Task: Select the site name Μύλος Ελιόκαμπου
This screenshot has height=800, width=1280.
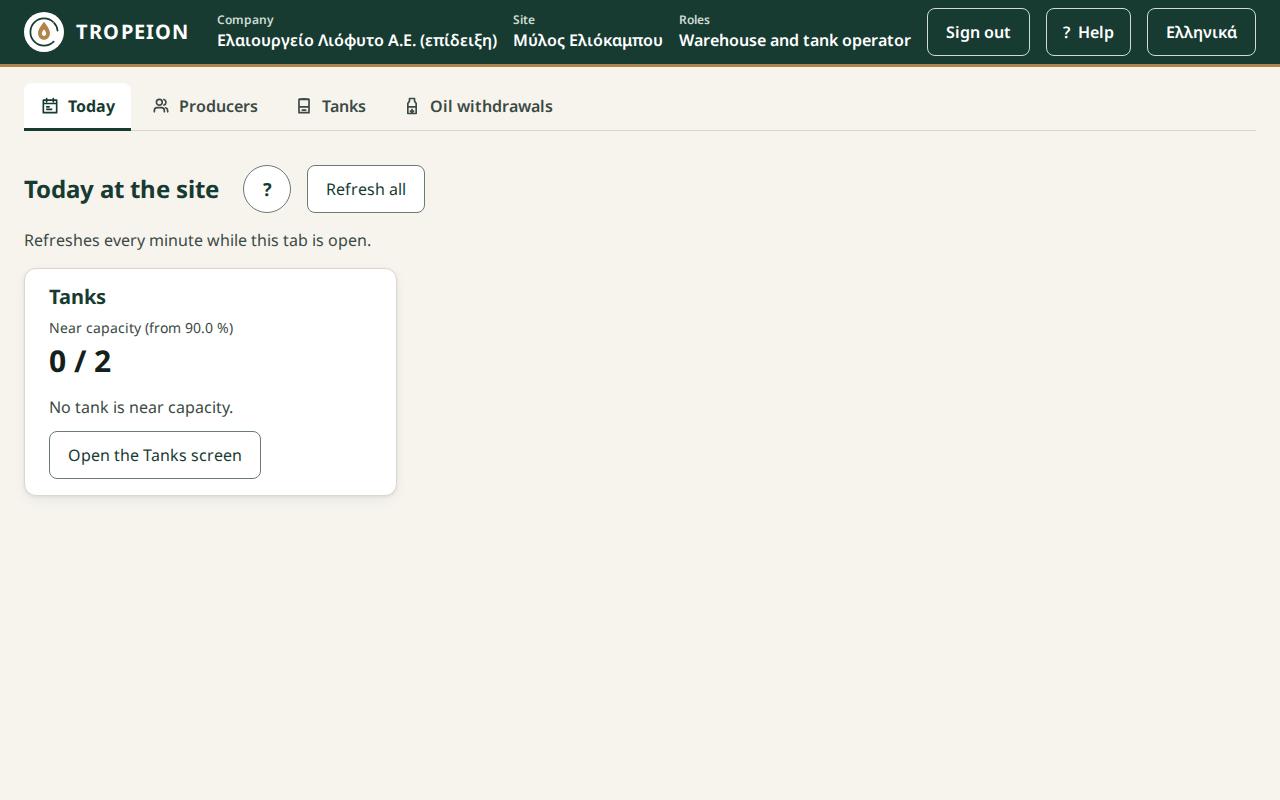Action: (588, 41)
